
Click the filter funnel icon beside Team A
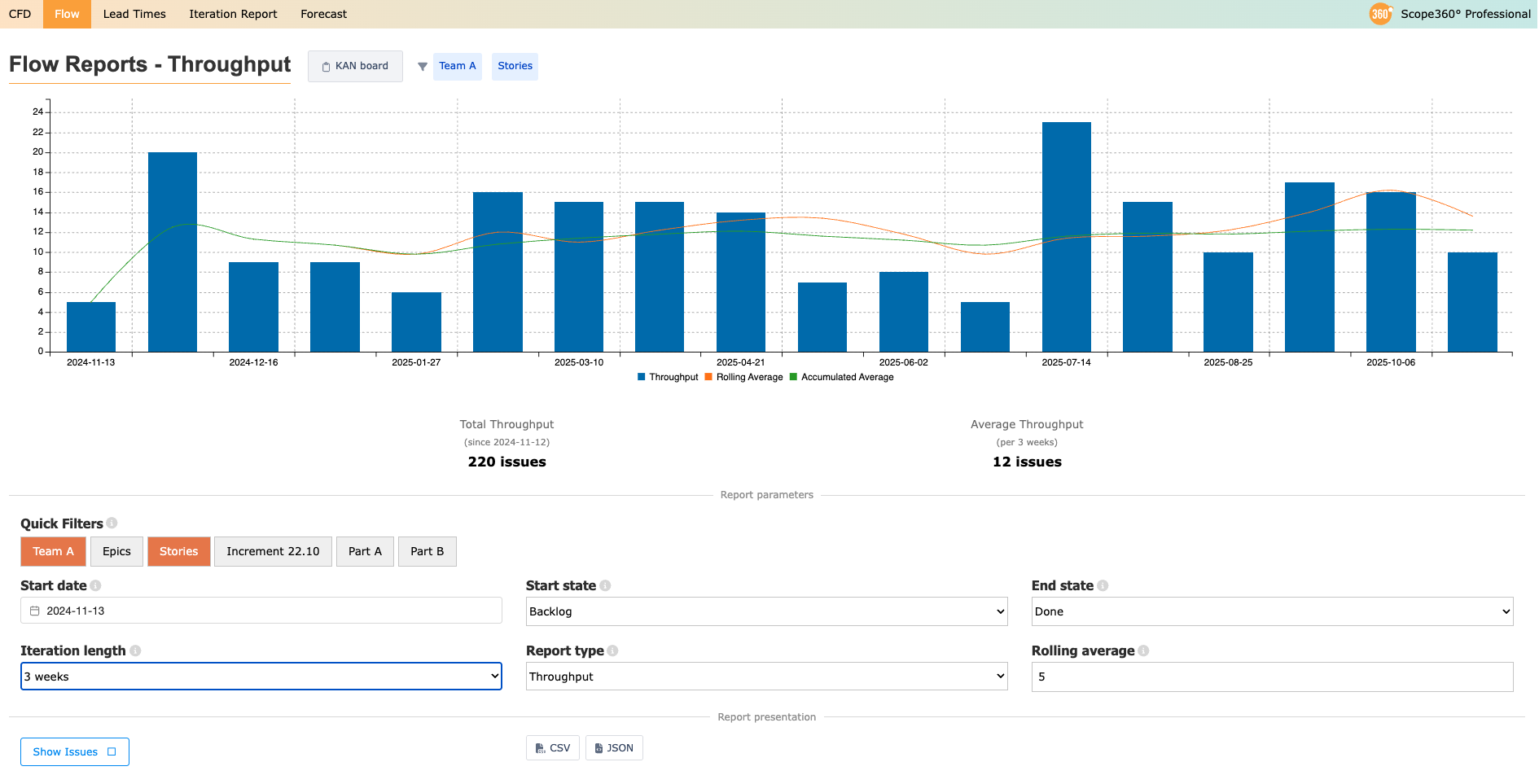click(x=422, y=67)
